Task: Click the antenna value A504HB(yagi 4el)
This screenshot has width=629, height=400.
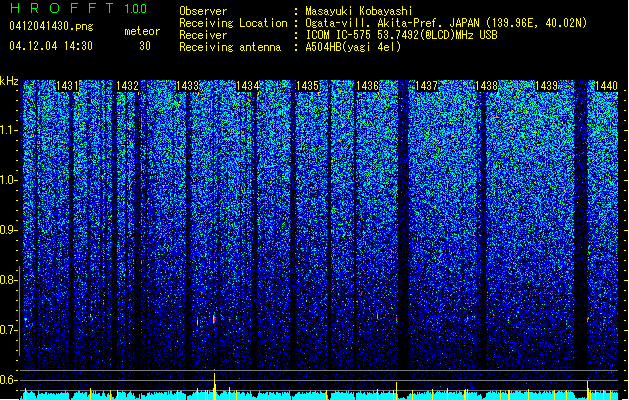Action: click(x=353, y=47)
